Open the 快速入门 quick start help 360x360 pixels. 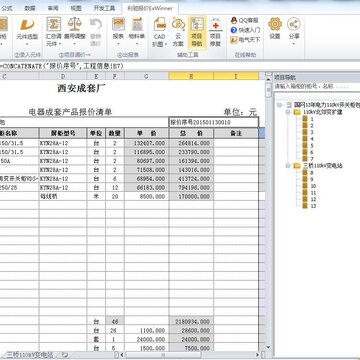tap(245, 30)
